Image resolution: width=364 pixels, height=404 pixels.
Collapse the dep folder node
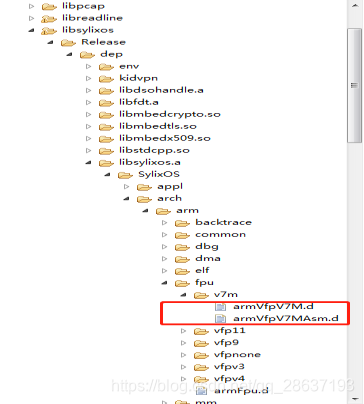(70, 54)
